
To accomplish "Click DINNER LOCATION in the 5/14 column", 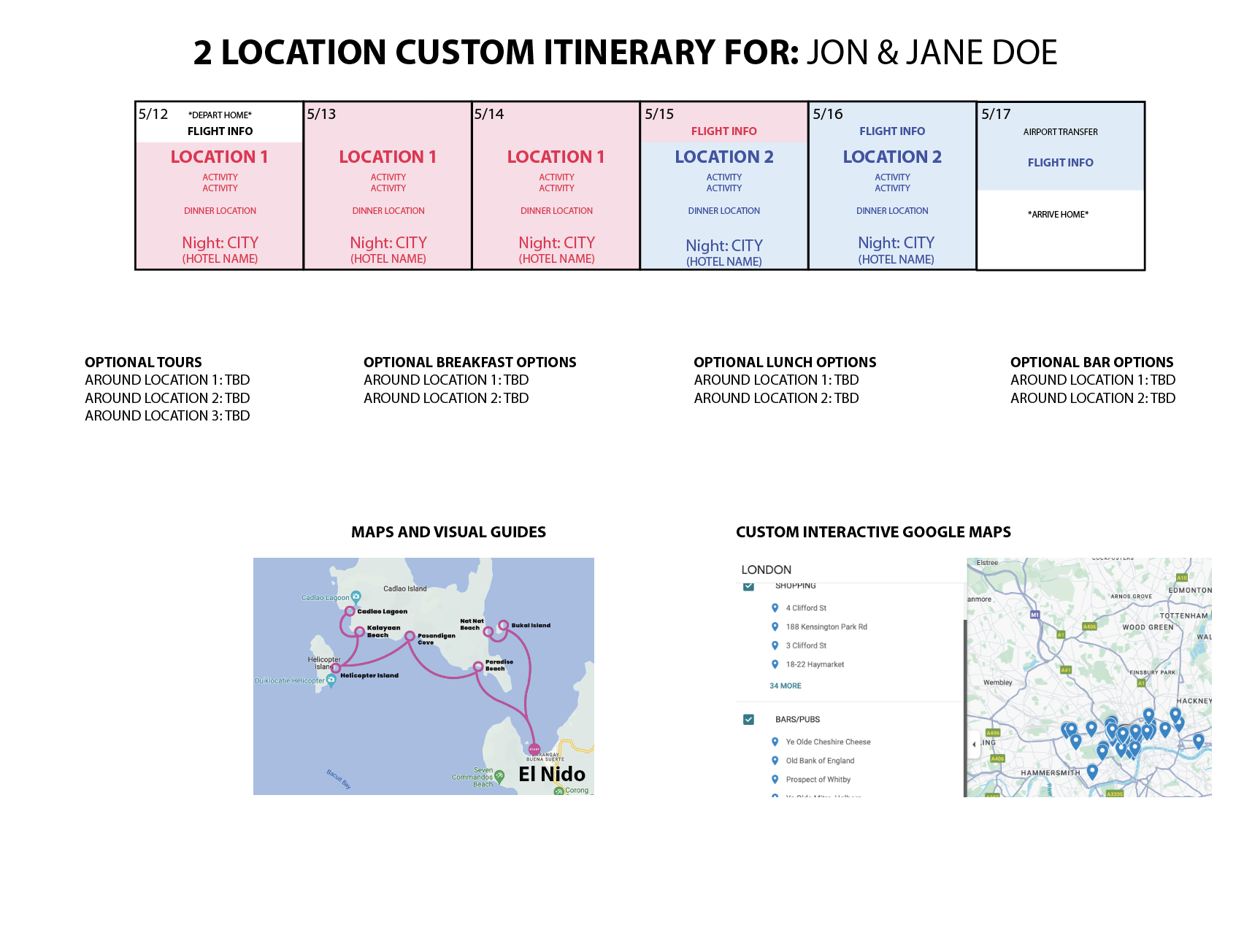I will [x=556, y=211].
